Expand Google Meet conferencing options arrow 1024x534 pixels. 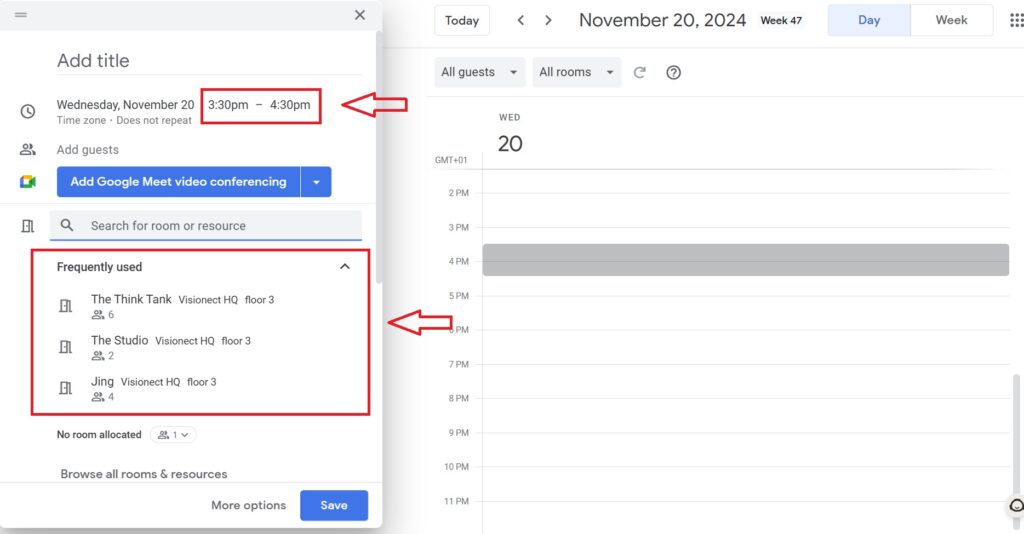(316, 182)
